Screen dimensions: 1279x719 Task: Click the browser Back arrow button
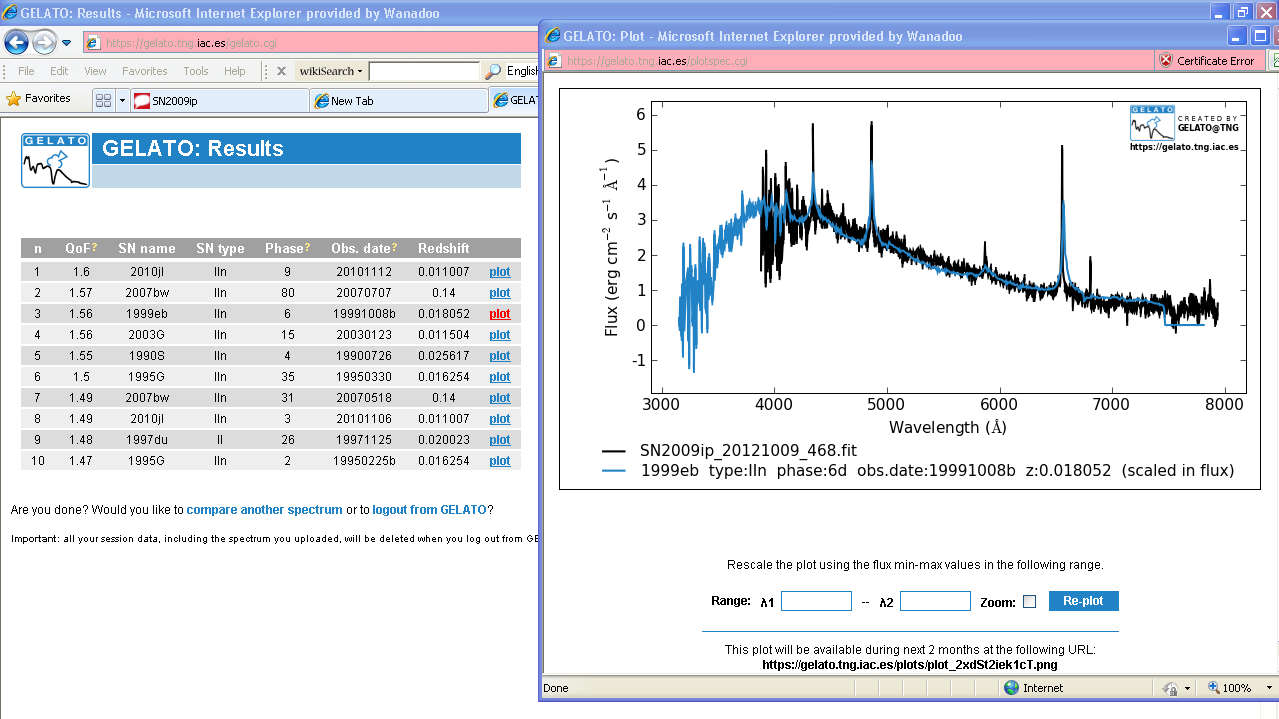[x=16, y=42]
